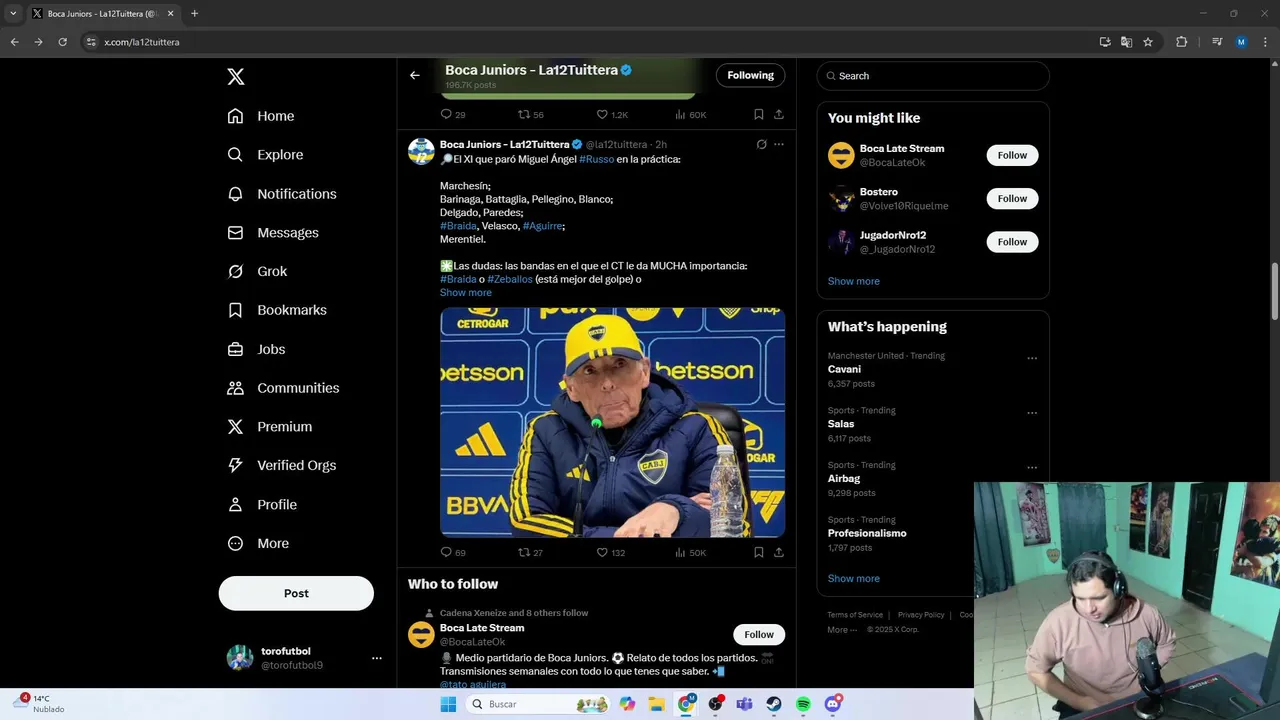Open Messages in sidebar
Viewport: 1280px width, 720px height.
[x=273, y=233]
